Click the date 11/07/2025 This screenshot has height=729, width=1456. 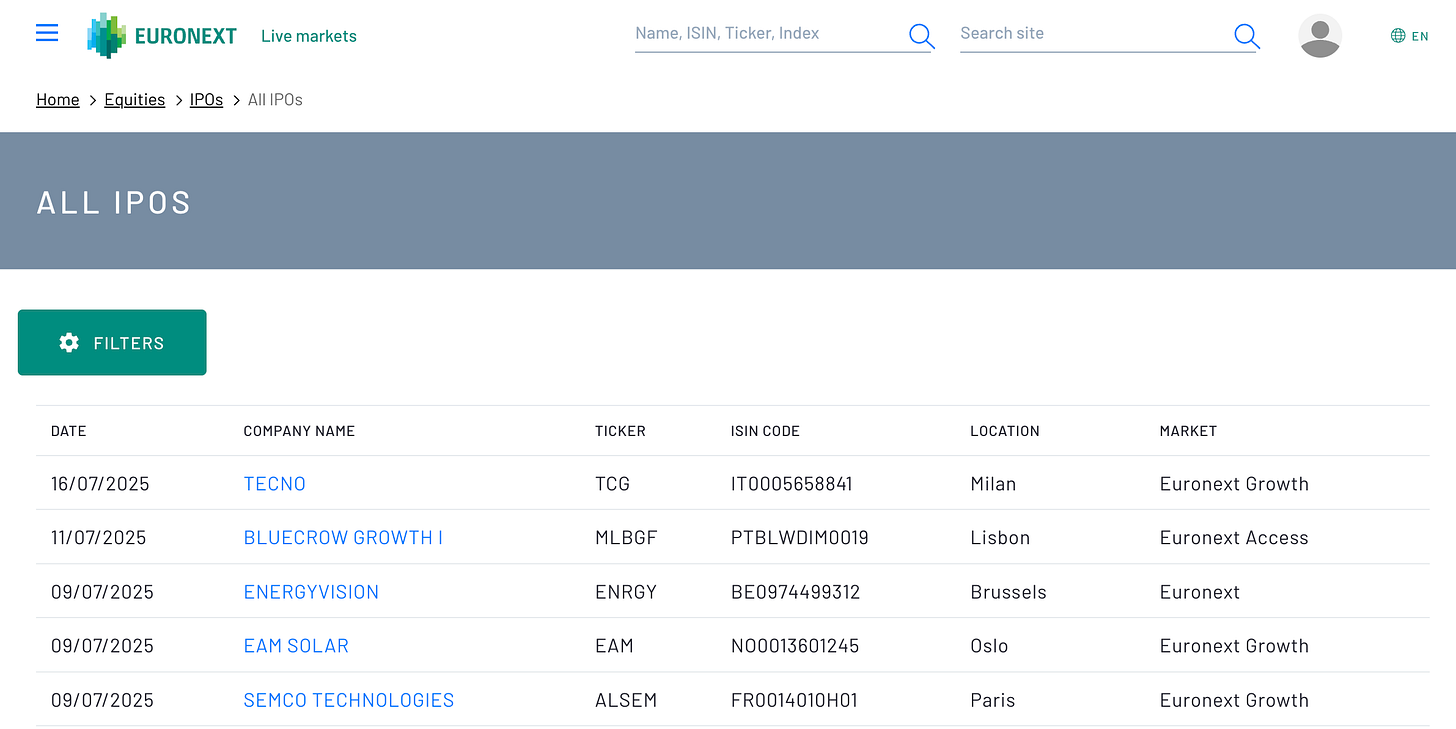pyautogui.click(x=98, y=538)
